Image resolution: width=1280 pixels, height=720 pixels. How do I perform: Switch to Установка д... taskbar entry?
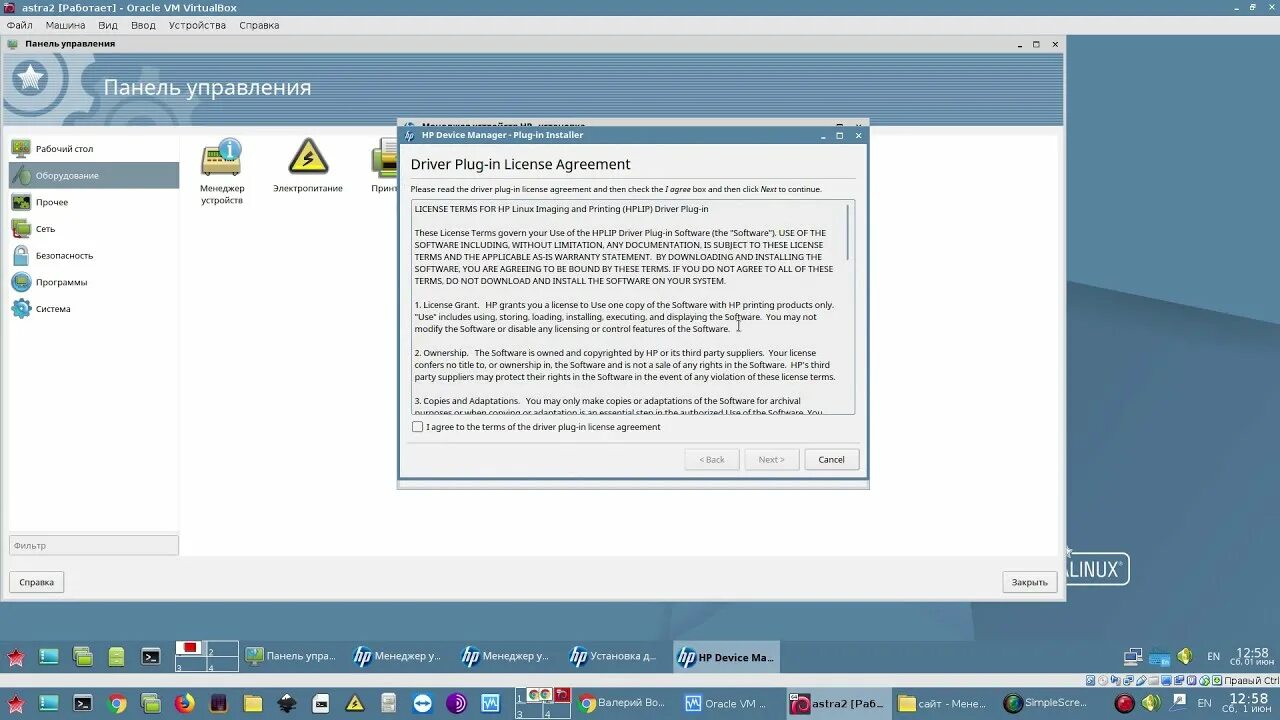tap(612, 657)
